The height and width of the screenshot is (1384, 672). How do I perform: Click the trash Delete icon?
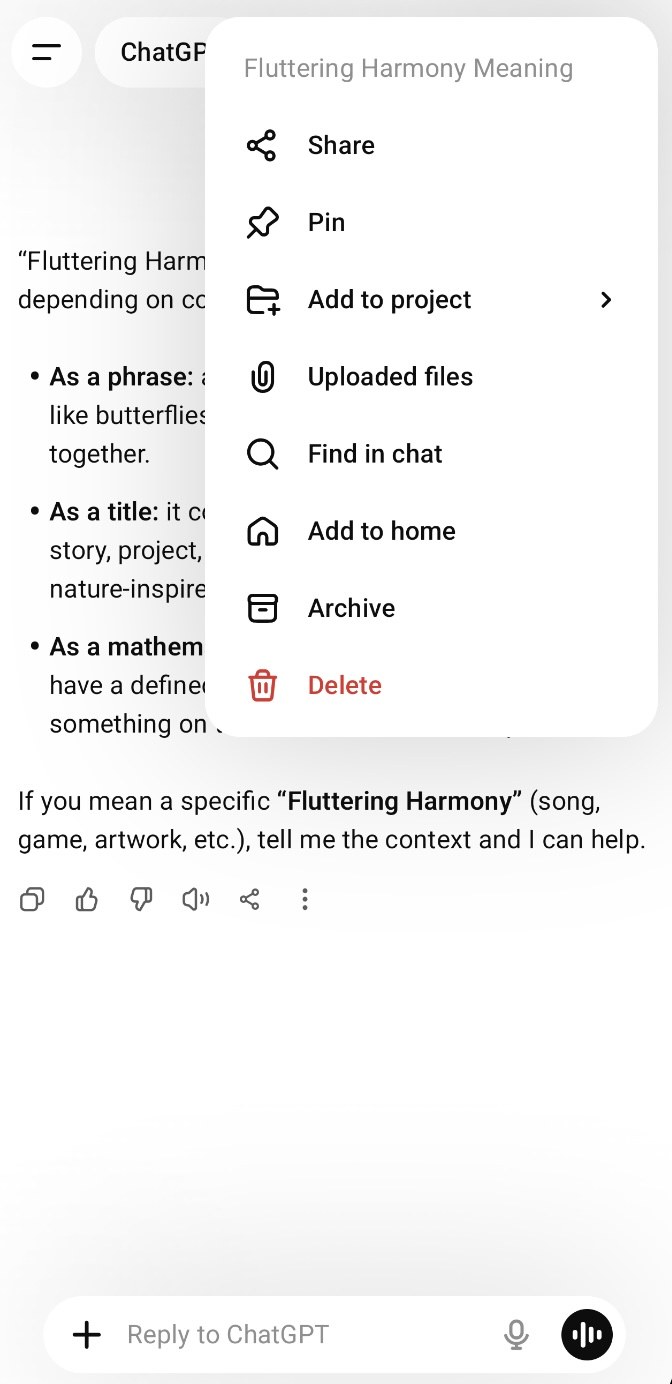pos(262,685)
